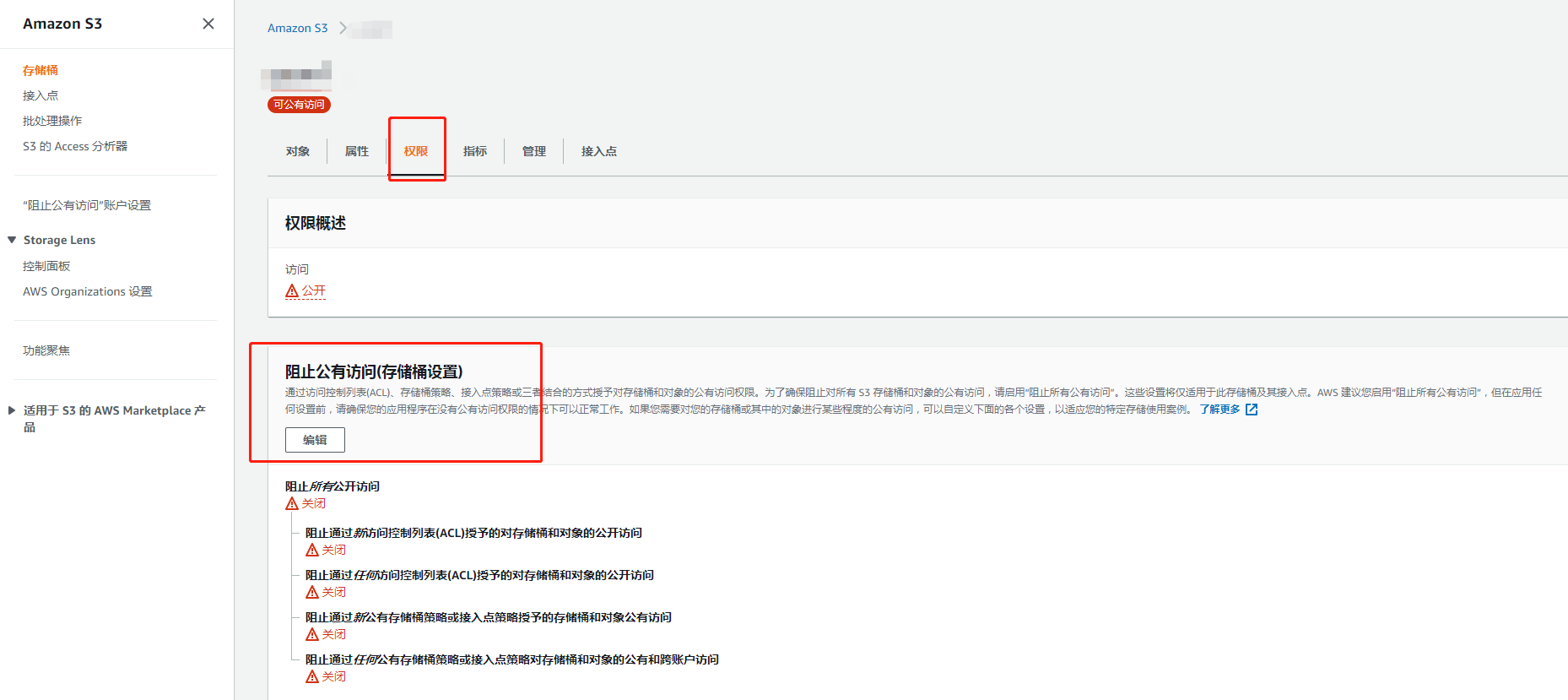This screenshot has width=1568, height=700.
Task: Click the 公开 access status text
Action: click(314, 290)
